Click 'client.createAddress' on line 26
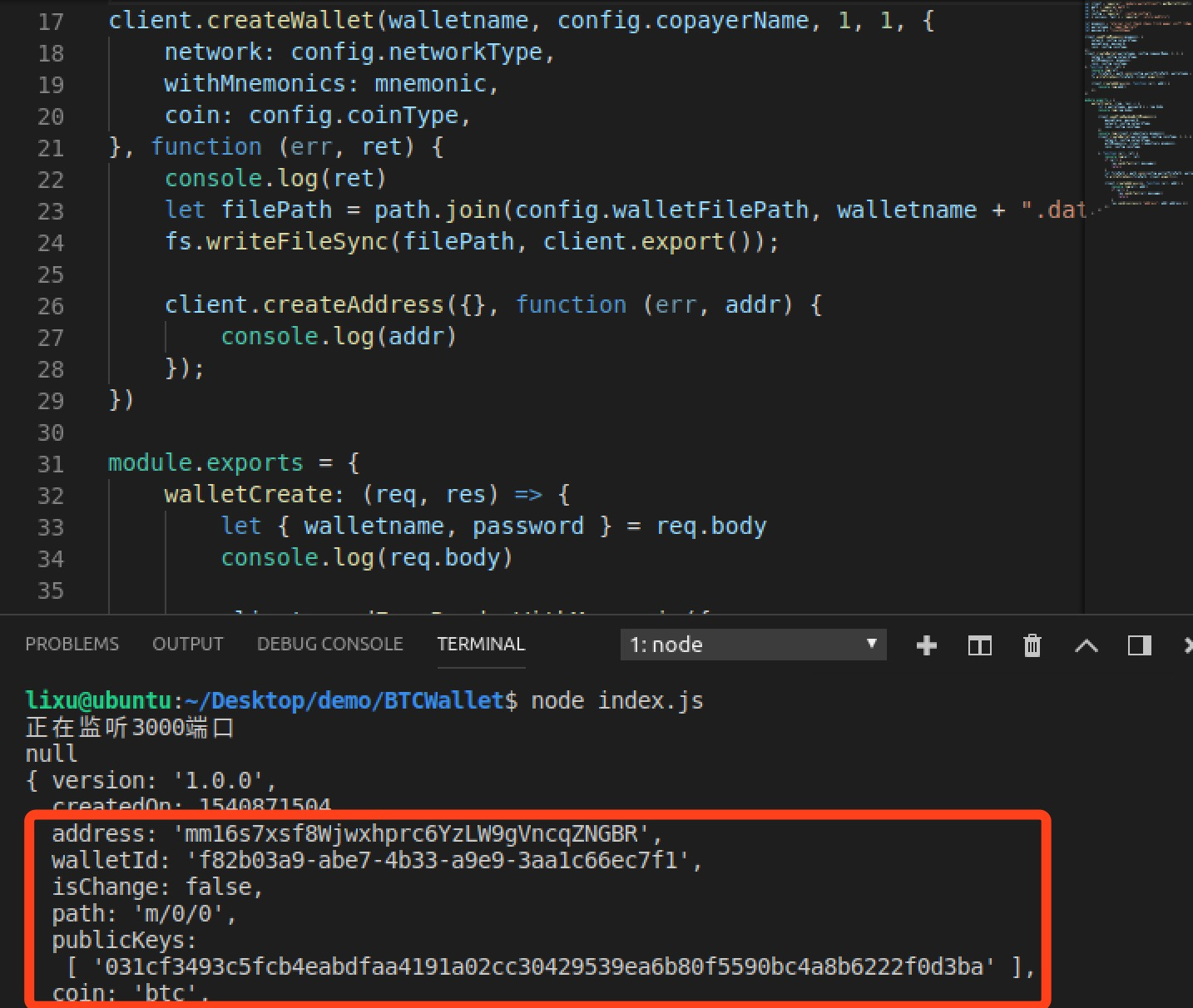1193x1008 pixels. point(304,305)
